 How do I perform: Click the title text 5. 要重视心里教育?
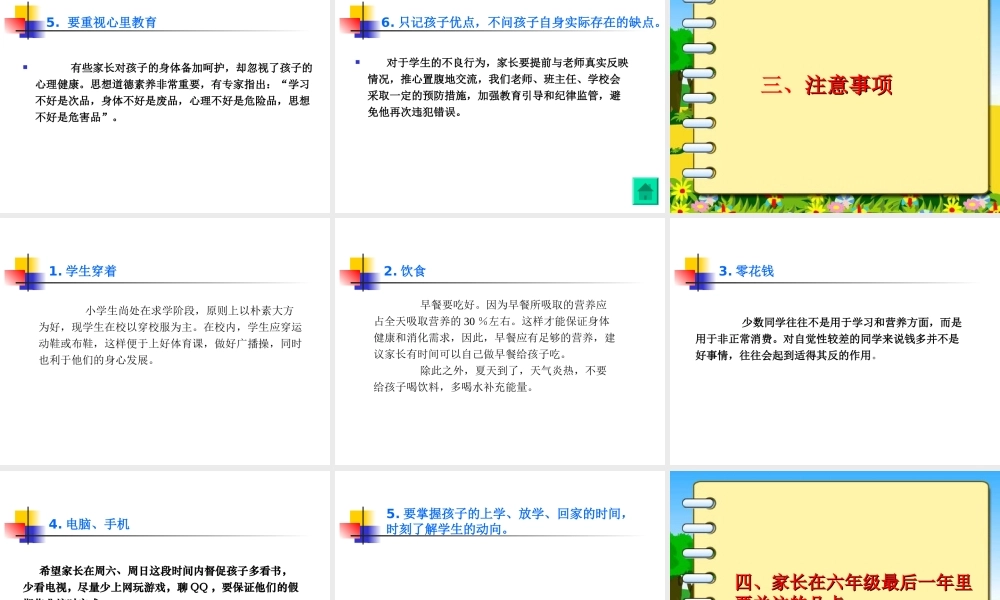(101, 22)
